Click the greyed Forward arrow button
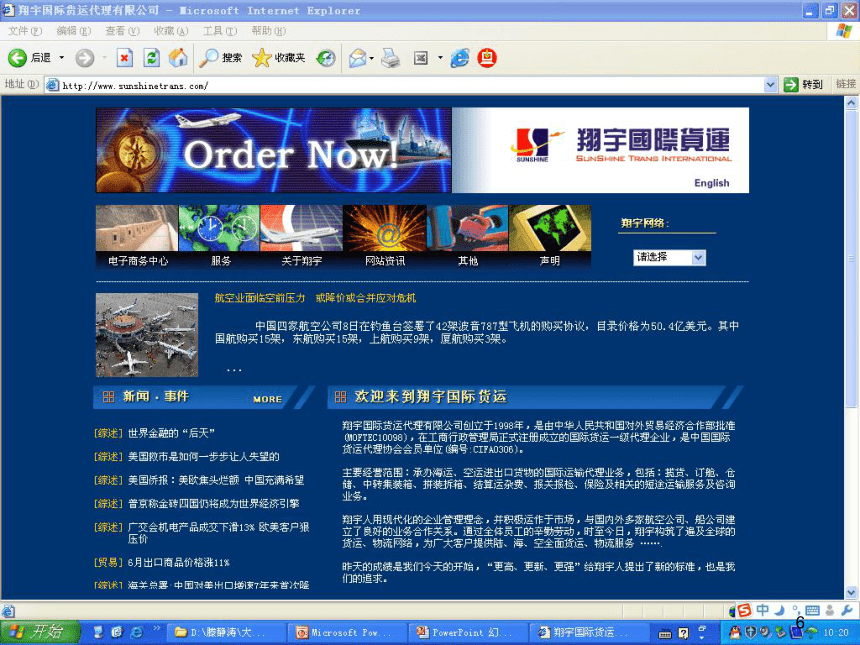The image size is (860, 645). click(84, 58)
